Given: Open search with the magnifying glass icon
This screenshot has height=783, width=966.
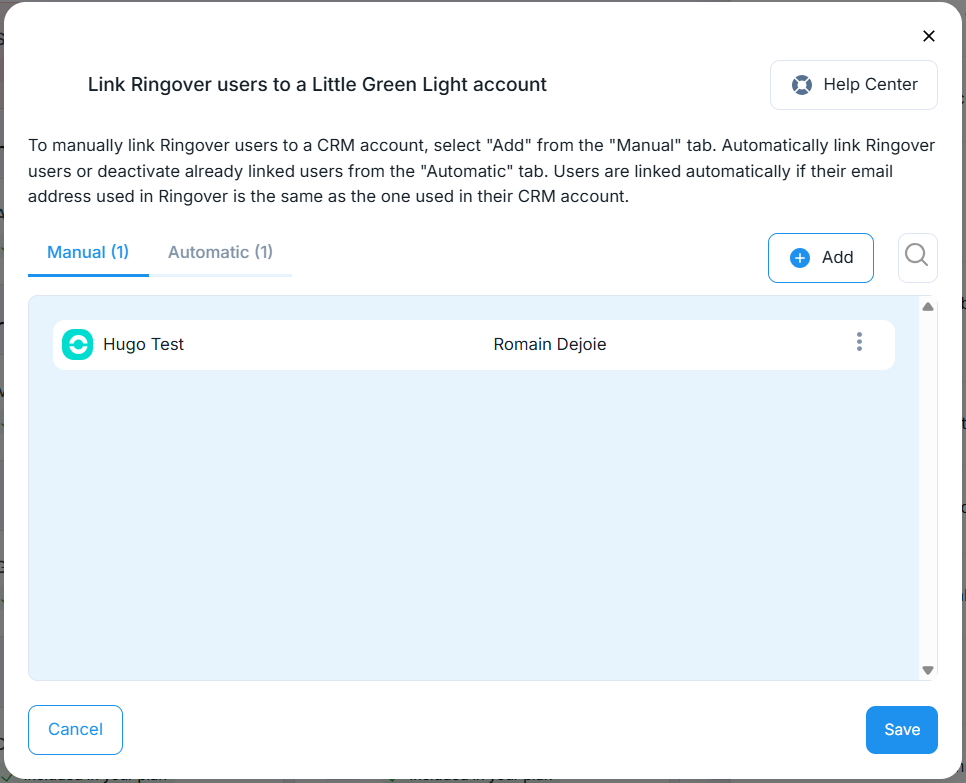Looking at the screenshot, I should tap(916, 257).
